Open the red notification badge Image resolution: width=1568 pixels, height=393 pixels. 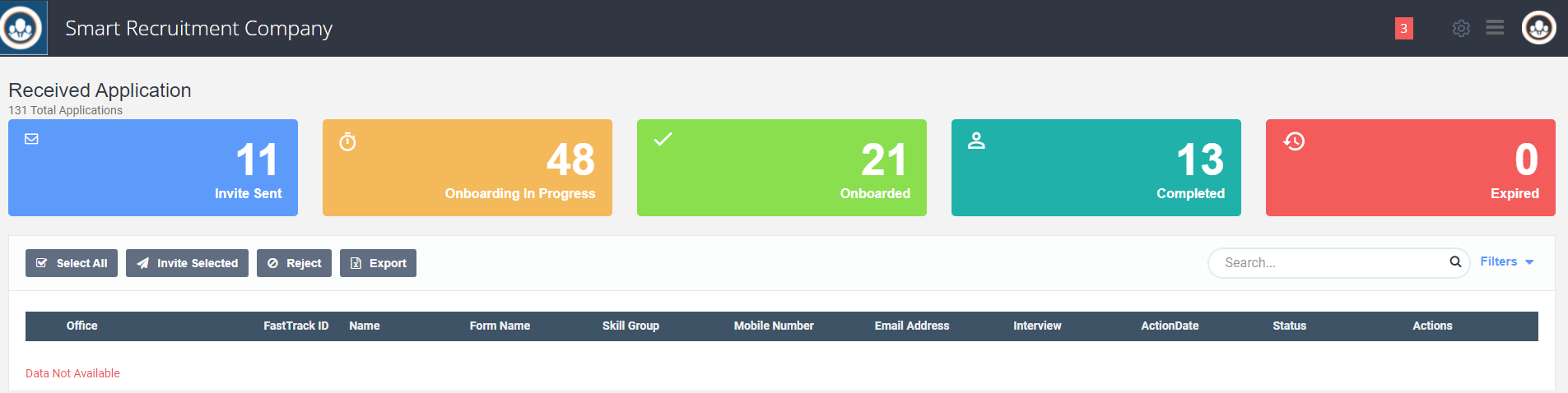1403,28
